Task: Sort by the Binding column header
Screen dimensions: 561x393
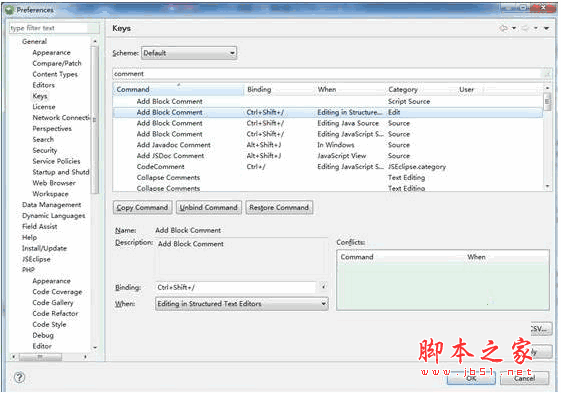Action: (x=279, y=89)
